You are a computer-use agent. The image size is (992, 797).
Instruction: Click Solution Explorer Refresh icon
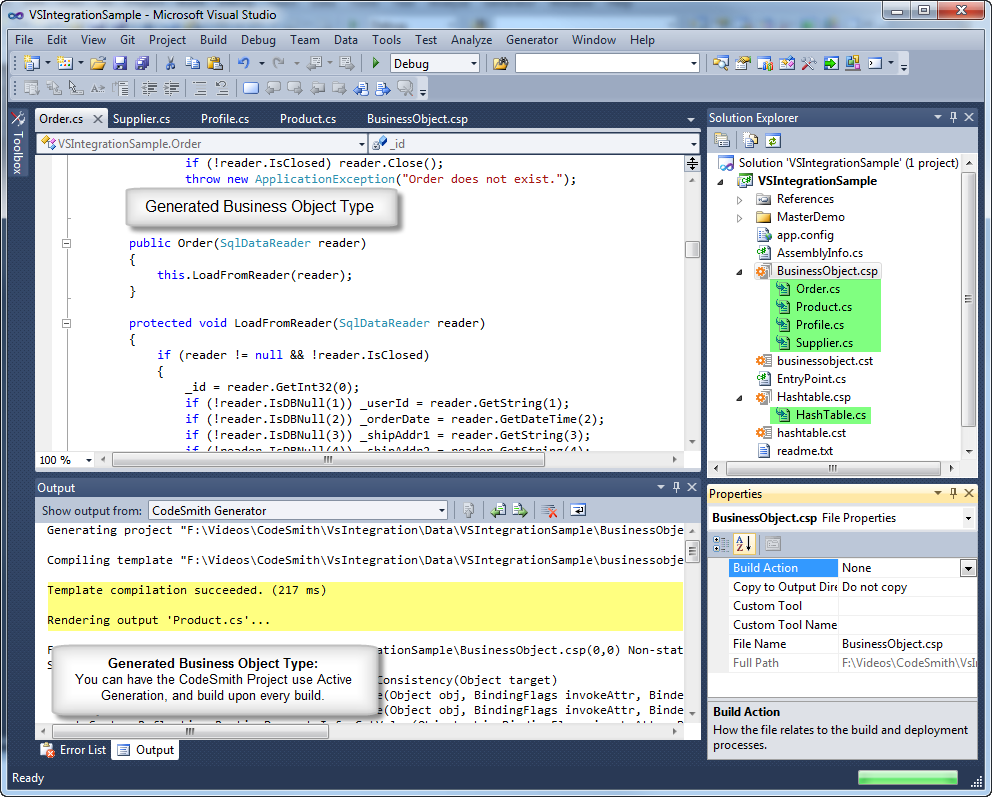772,140
